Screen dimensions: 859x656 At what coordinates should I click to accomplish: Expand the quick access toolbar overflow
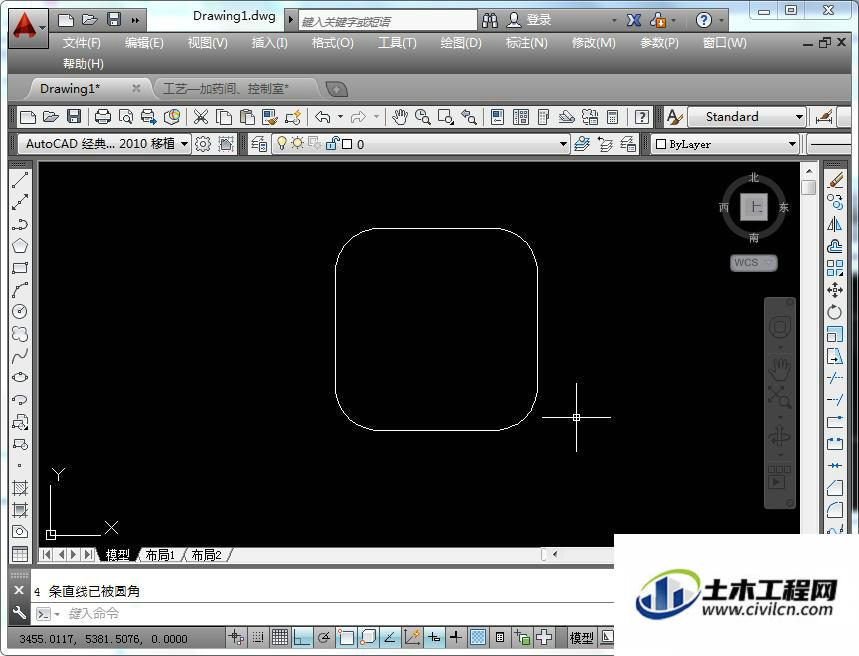coord(135,21)
